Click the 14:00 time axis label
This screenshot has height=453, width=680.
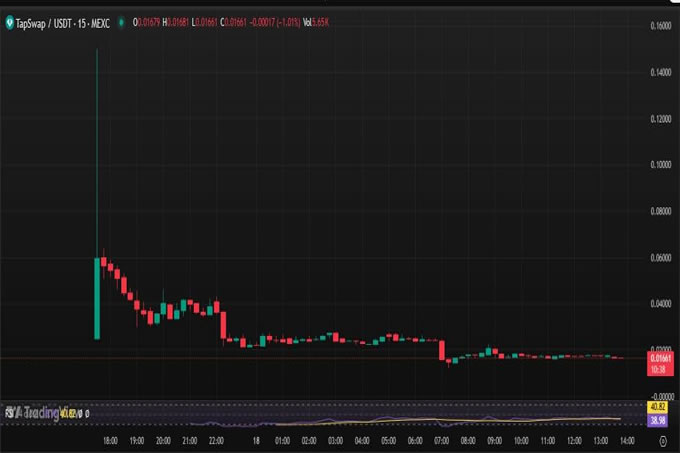627,439
